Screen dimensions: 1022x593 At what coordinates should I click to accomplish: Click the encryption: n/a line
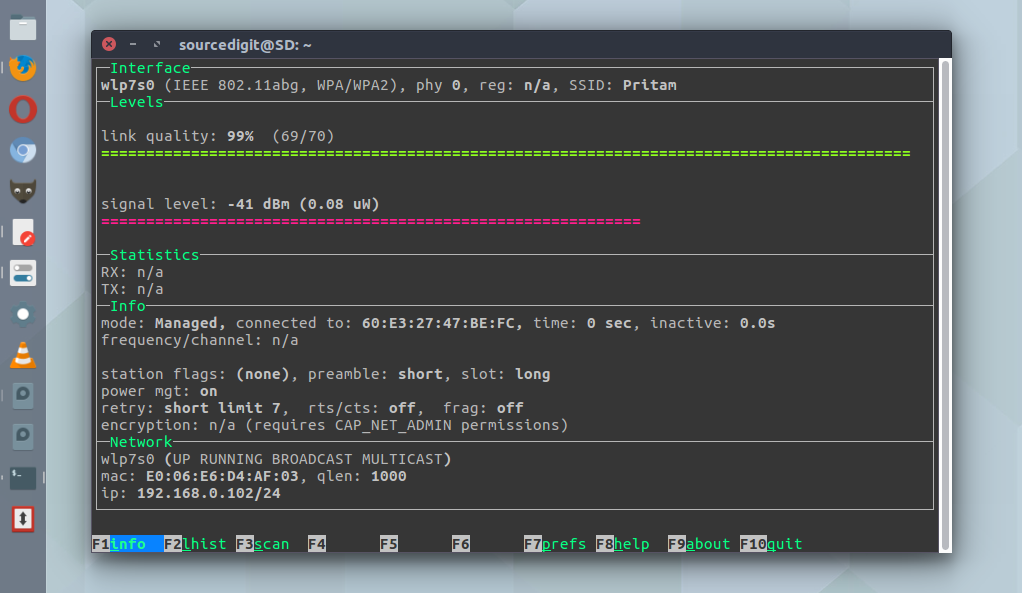coord(334,425)
